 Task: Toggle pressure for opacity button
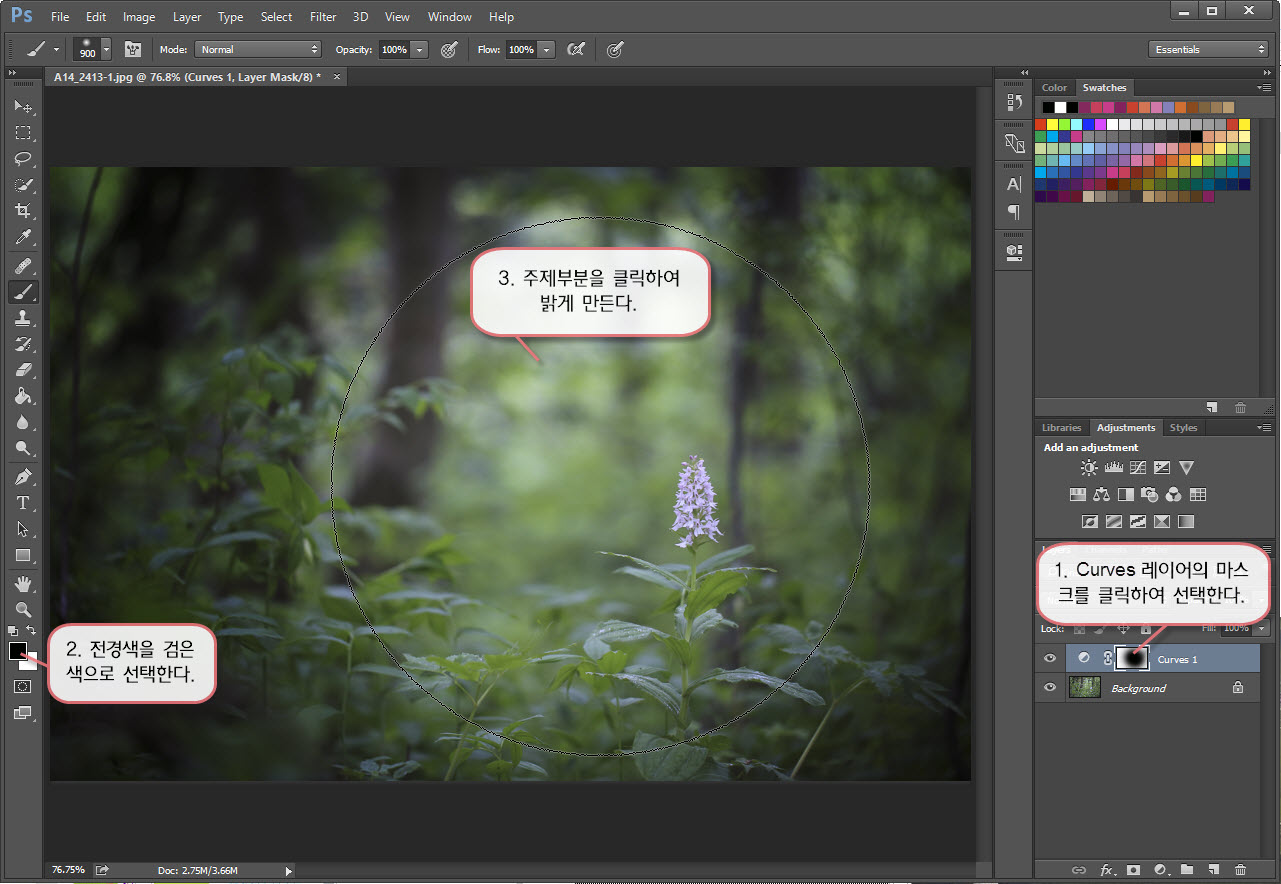[x=449, y=49]
